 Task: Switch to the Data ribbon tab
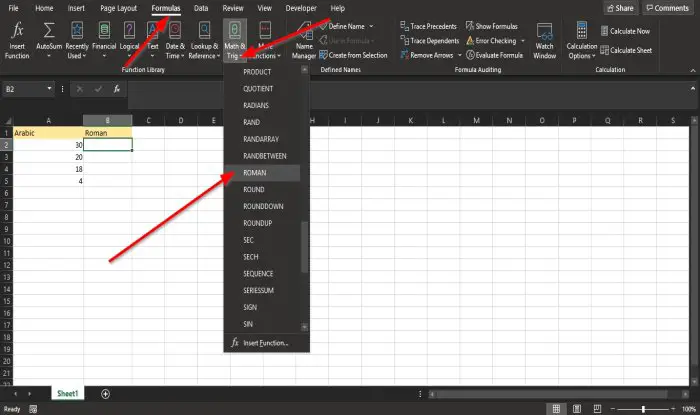click(x=201, y=8)
